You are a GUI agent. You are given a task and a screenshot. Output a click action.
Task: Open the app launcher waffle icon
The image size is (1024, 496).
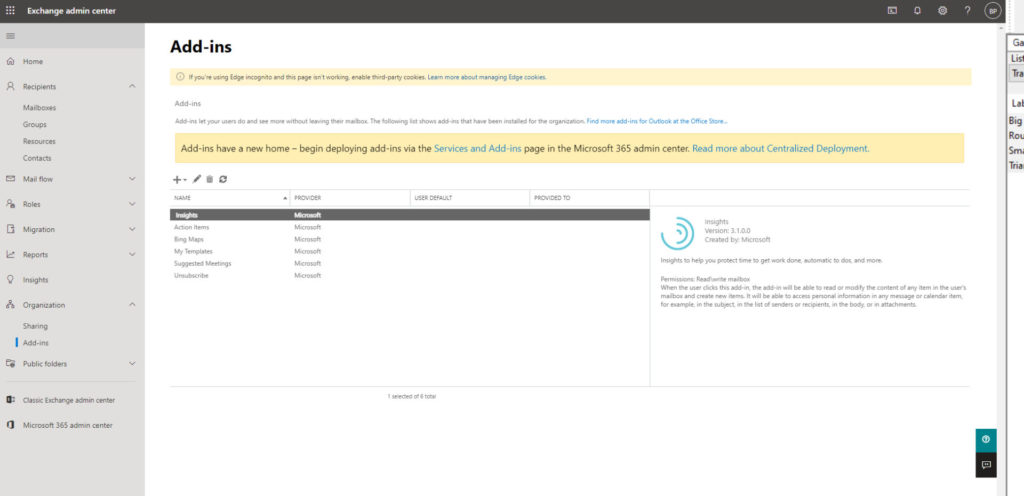tap(10, 10)
